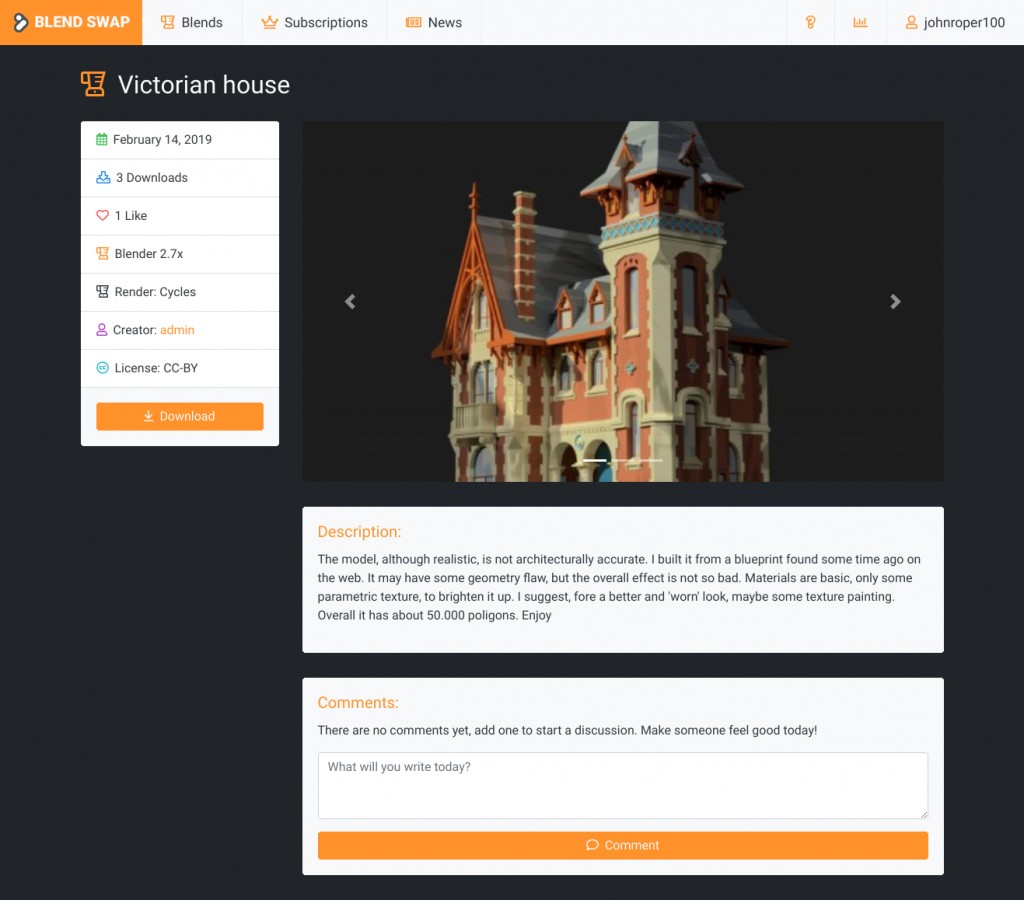Viewport: 1024px width, 900px height.
Task: Click the calendar icon beside February 14, 2019
Action: pos(104,139)
